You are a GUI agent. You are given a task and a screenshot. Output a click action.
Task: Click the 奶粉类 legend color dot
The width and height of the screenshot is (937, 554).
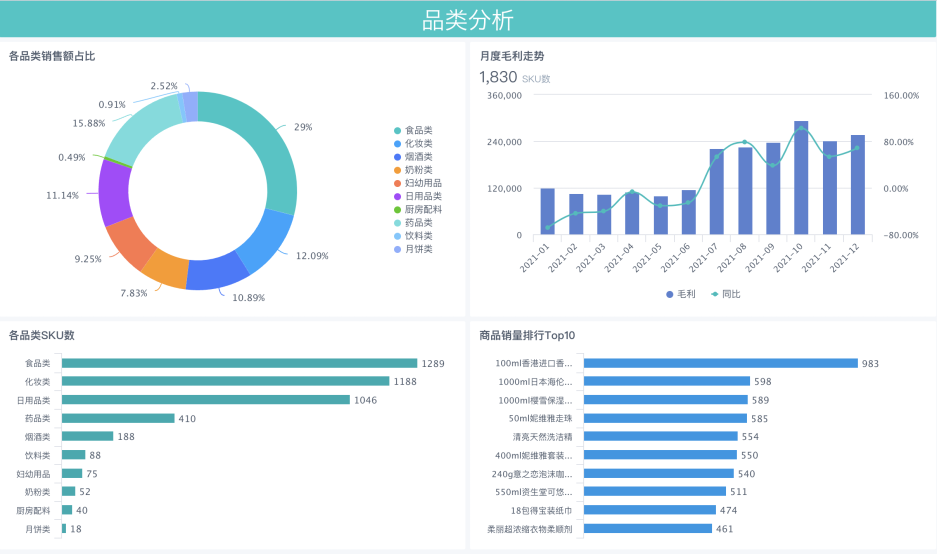point(397,170)
